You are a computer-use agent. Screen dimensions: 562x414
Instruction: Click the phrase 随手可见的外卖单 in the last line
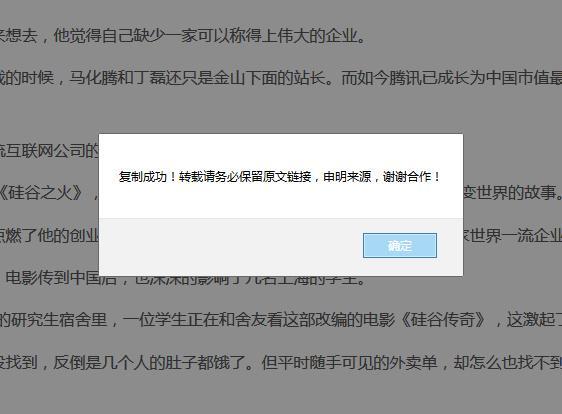[373, 362]
